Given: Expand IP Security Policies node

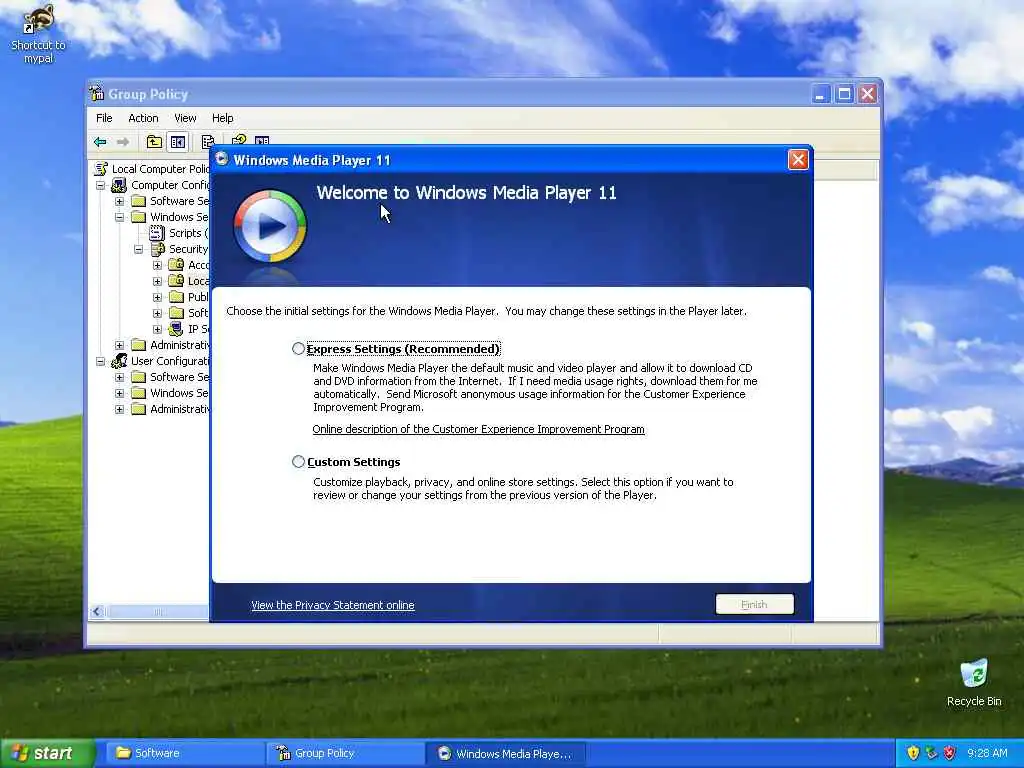Looking at the screenshot, I should (x=157, y=329).
